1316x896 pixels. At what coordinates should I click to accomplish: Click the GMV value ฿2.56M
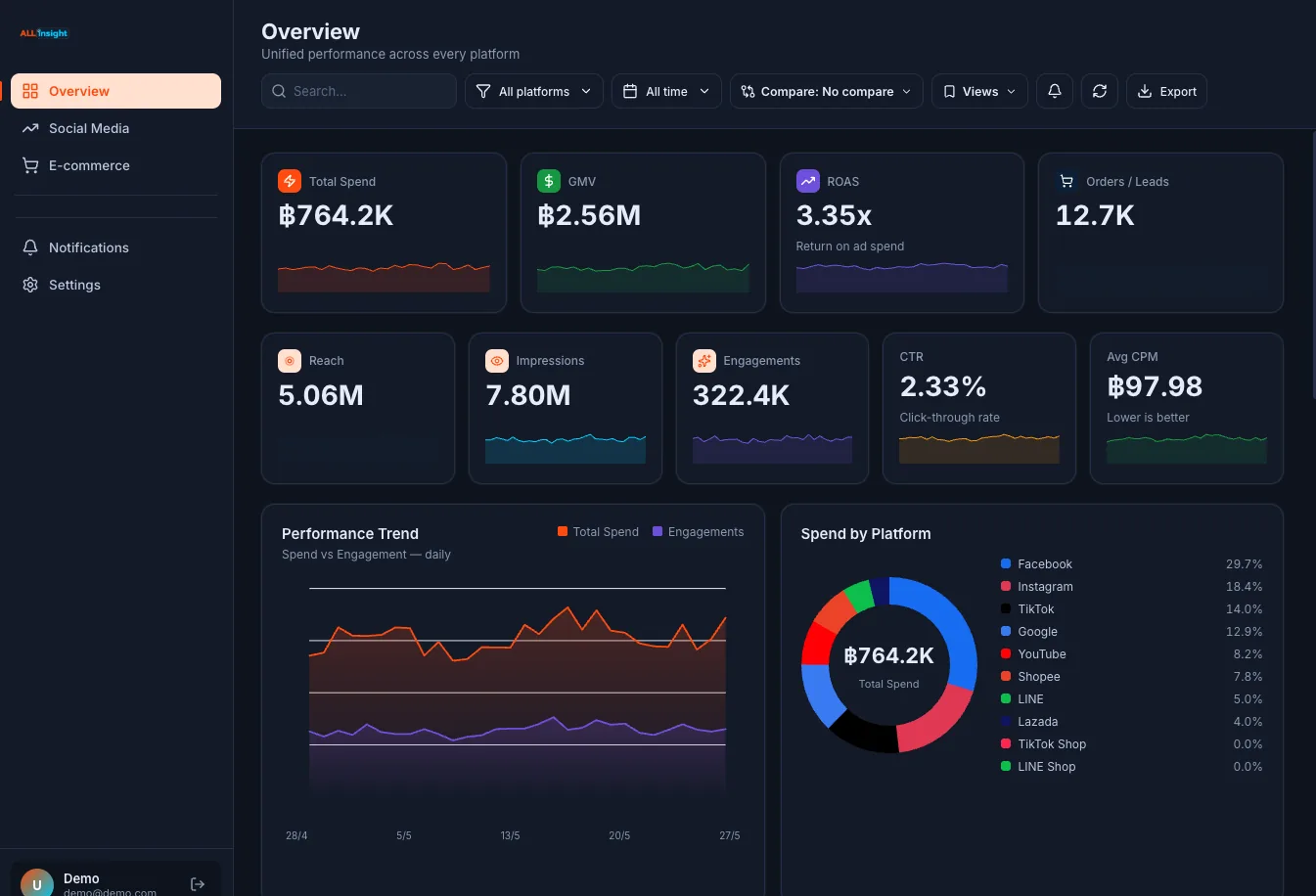click(589, 215)
